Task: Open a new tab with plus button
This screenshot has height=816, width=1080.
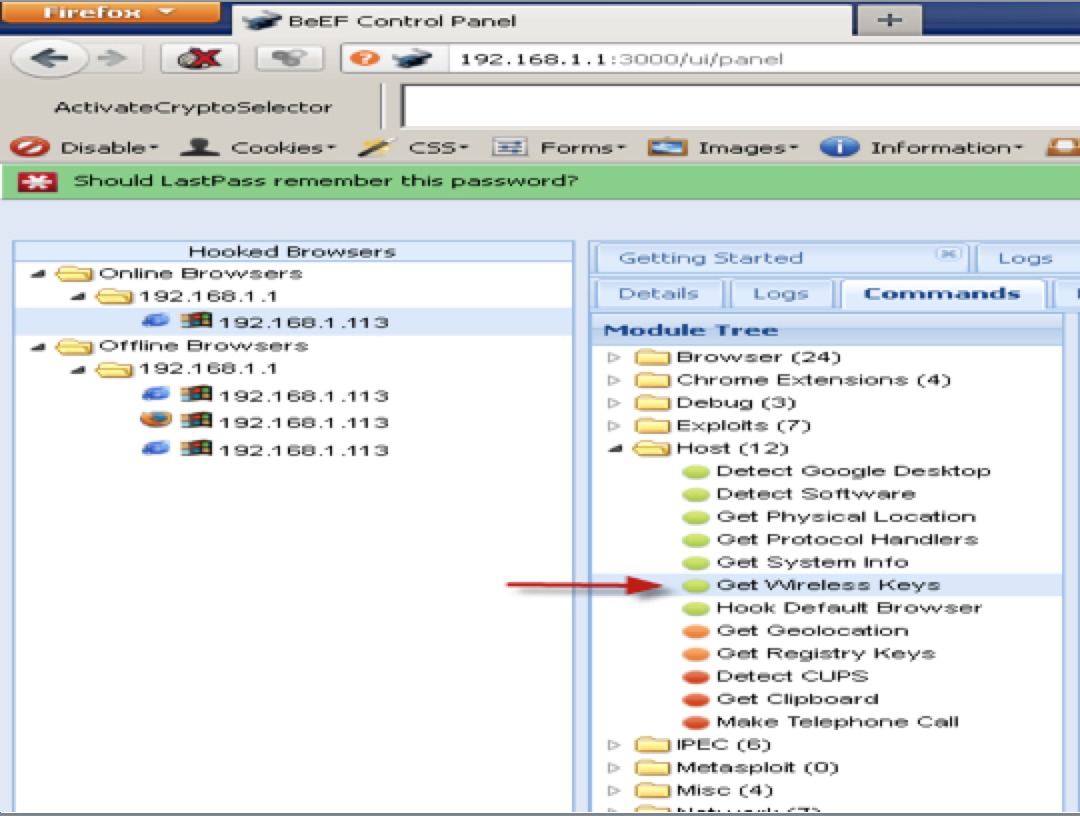Action: [889, 20]
